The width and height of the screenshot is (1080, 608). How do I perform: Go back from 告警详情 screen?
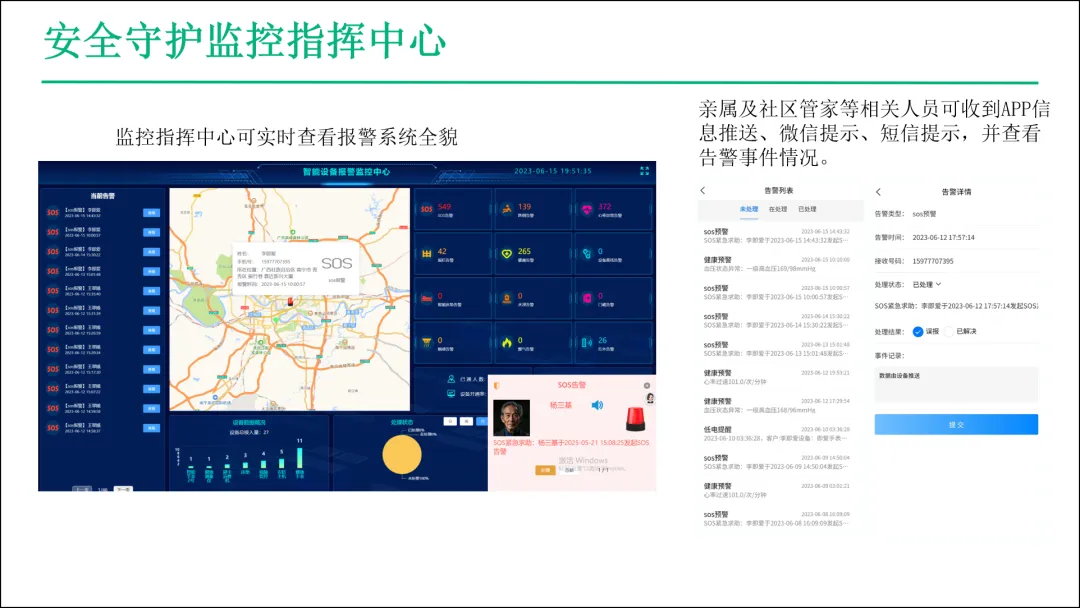click(878, 192)
